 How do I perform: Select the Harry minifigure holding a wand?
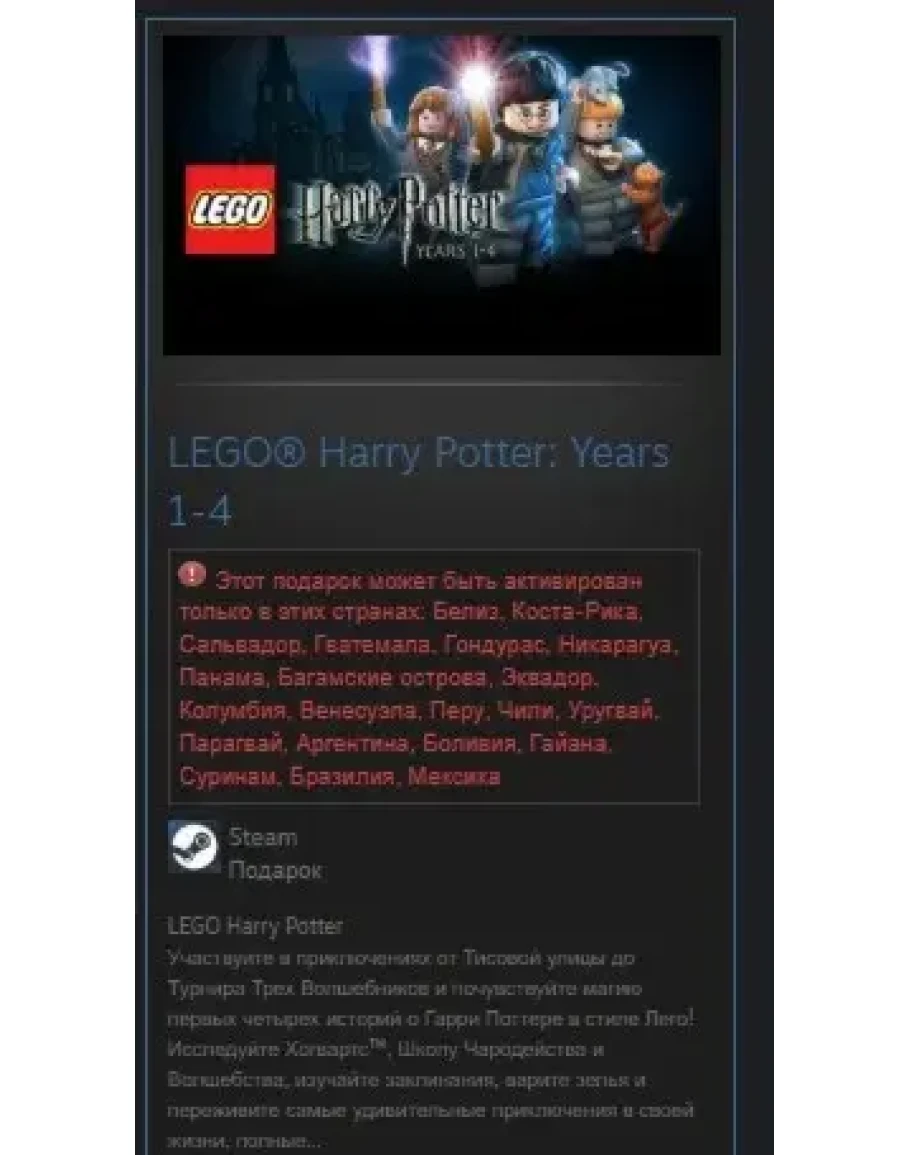525,147
